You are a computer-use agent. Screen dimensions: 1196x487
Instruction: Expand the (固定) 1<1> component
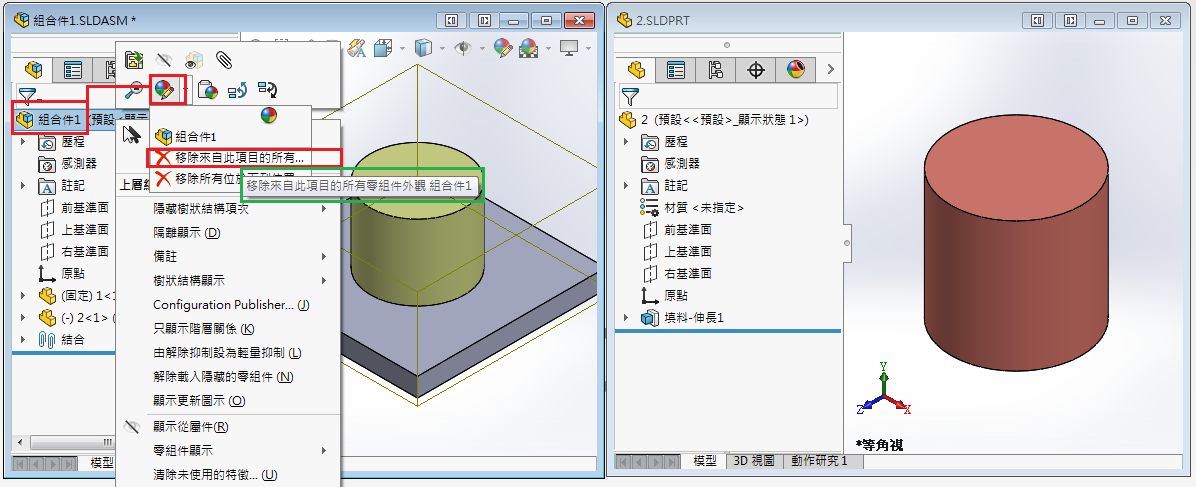[x=22, y=295]
